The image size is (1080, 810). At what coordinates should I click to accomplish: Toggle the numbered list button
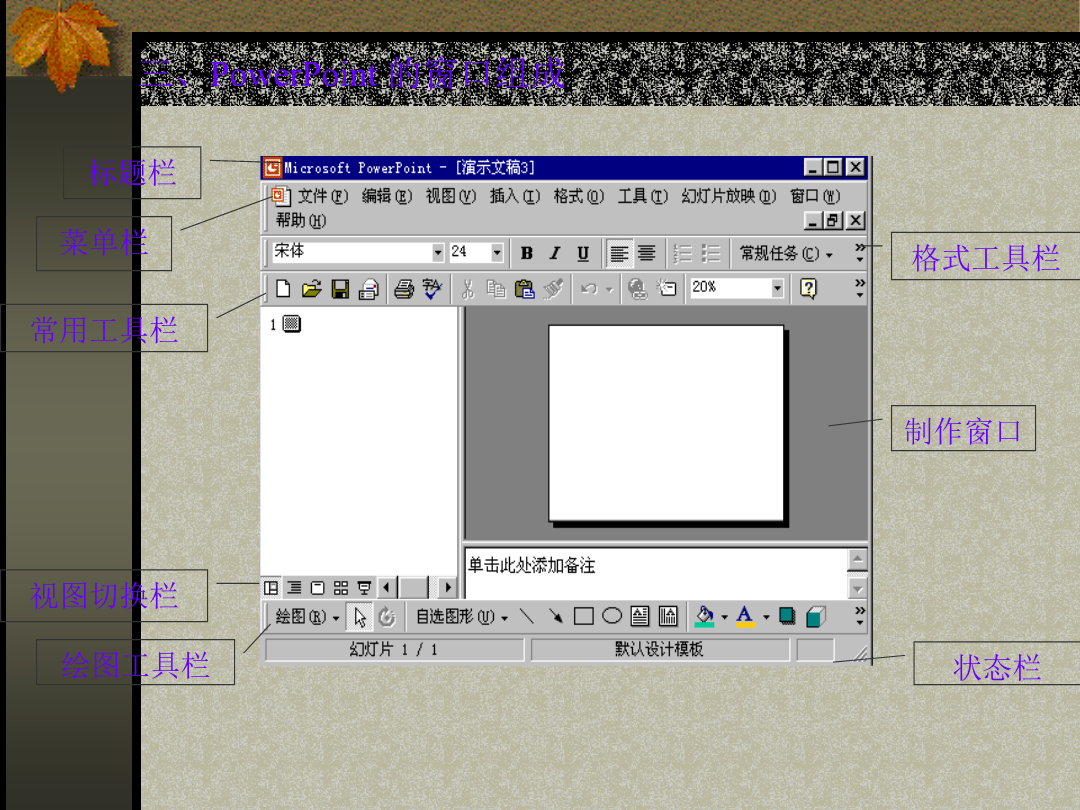click(682, 253)
